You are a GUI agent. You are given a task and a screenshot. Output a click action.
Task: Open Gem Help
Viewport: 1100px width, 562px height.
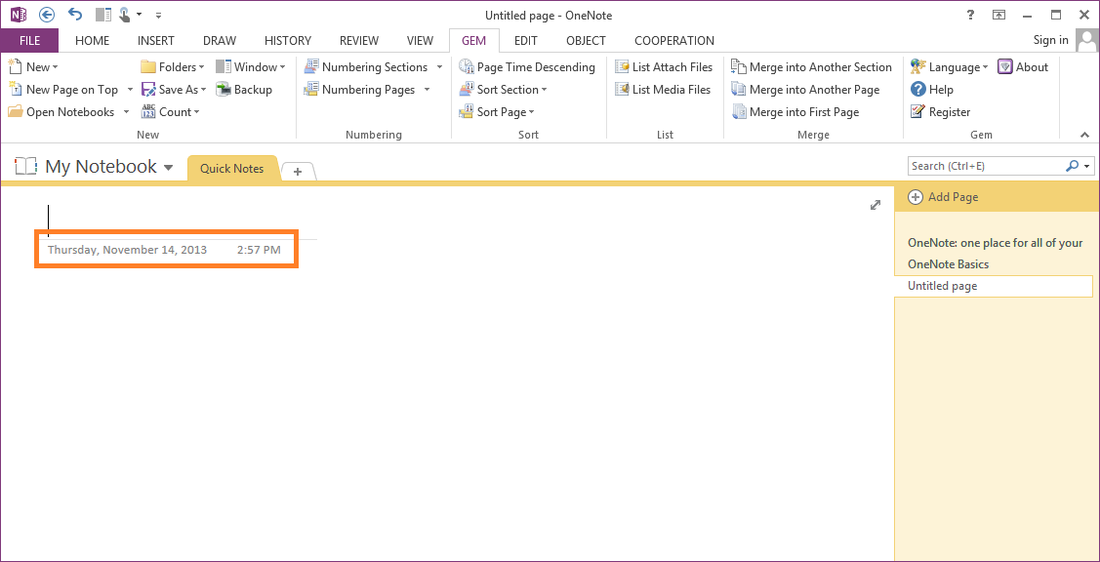tap(932, 90)
